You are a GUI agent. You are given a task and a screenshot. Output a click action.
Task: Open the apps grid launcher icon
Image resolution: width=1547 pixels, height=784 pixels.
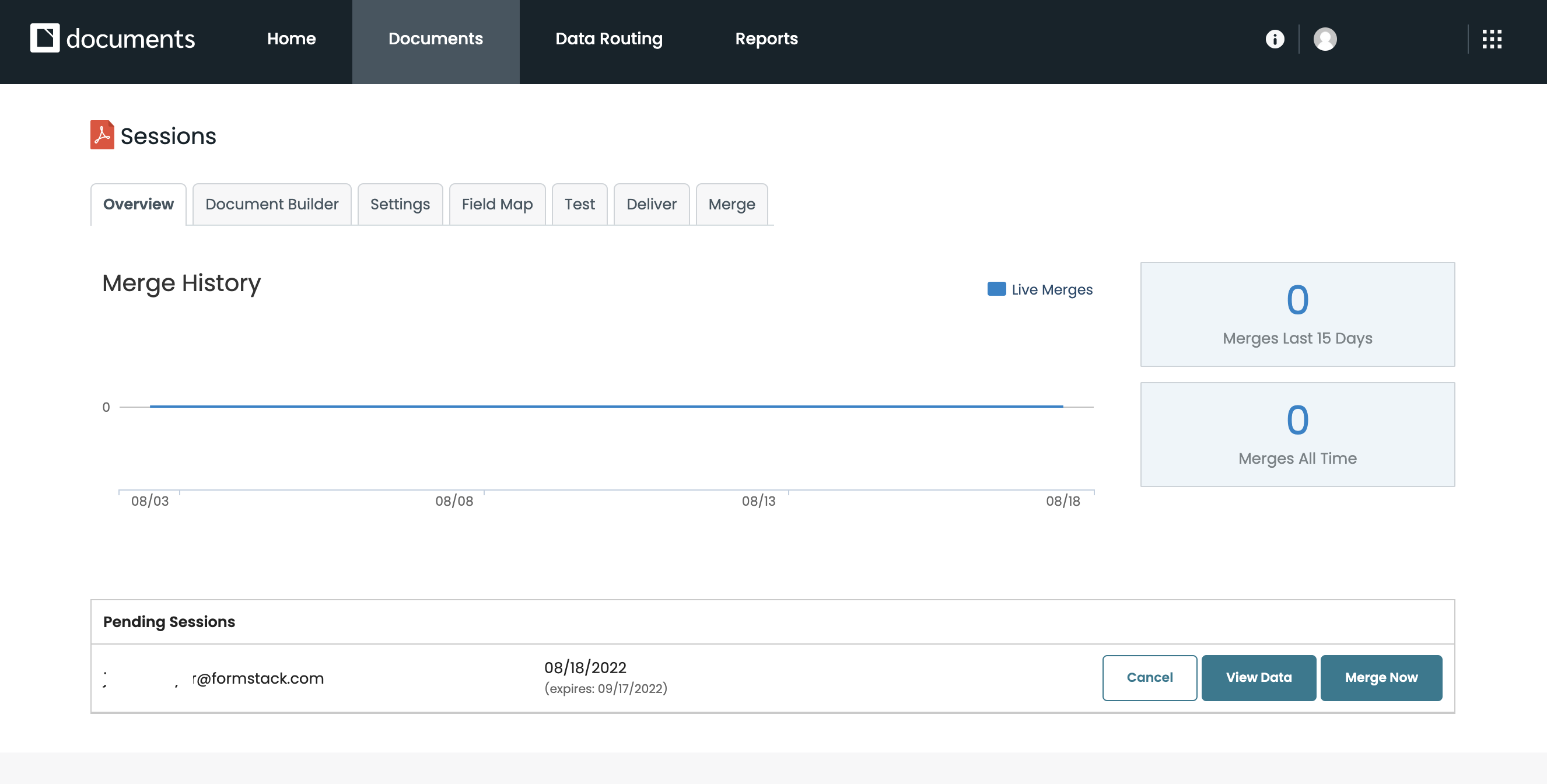click(x=1492, y=39)
